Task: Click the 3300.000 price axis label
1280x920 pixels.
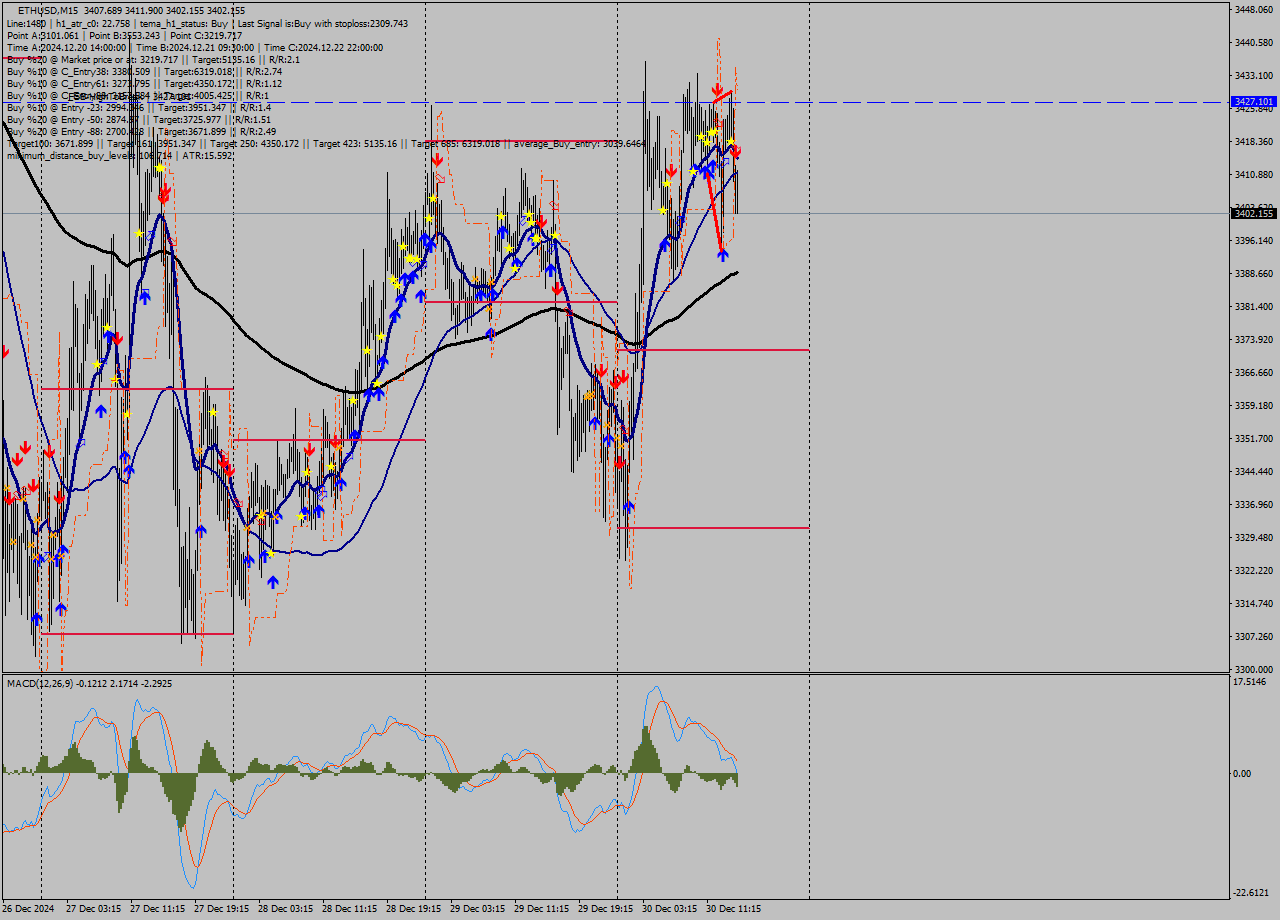Action: coord(1253,669)
